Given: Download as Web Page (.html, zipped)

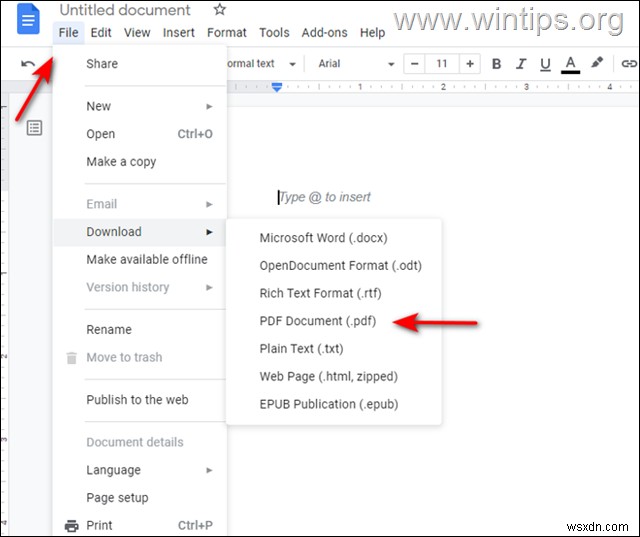Looking at the screenshot, I should tap(334, 377).
